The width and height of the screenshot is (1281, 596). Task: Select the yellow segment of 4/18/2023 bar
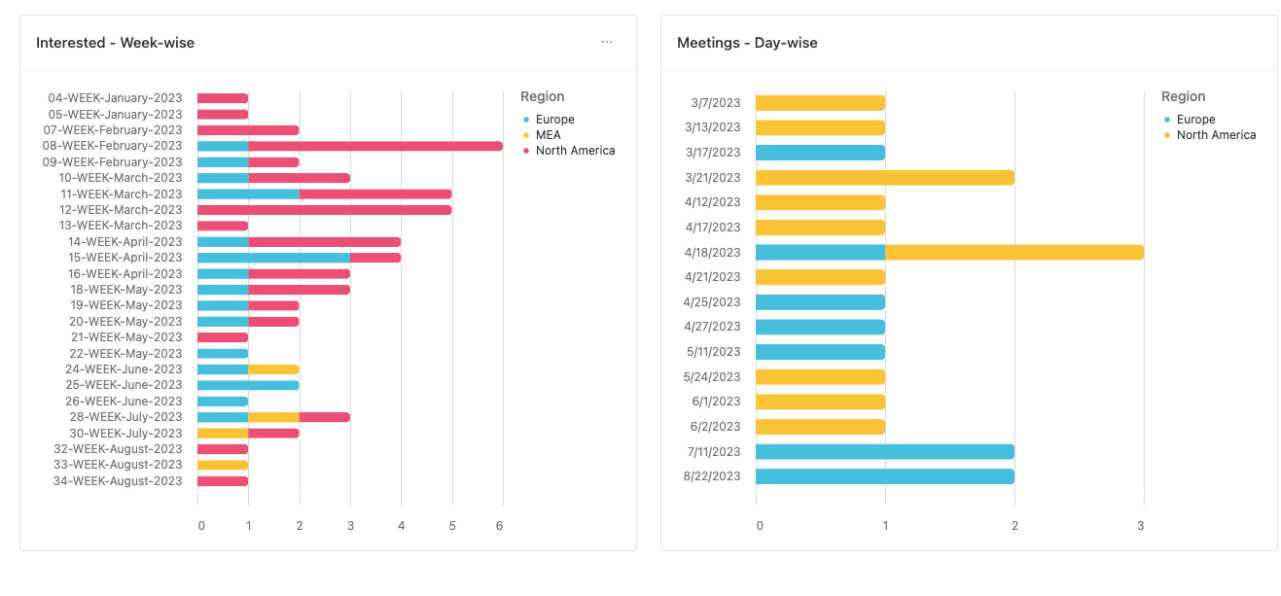tap(1014, 252)
